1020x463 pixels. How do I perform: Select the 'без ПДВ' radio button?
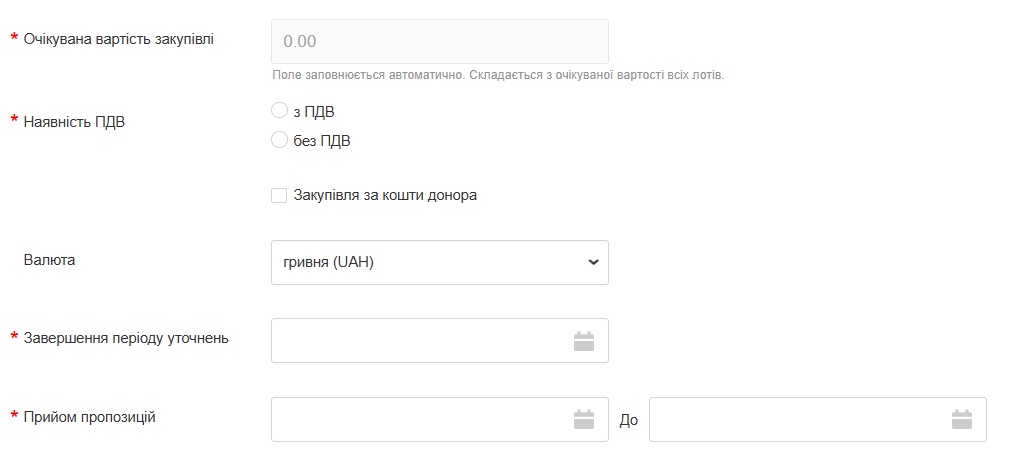click(280, 140)
